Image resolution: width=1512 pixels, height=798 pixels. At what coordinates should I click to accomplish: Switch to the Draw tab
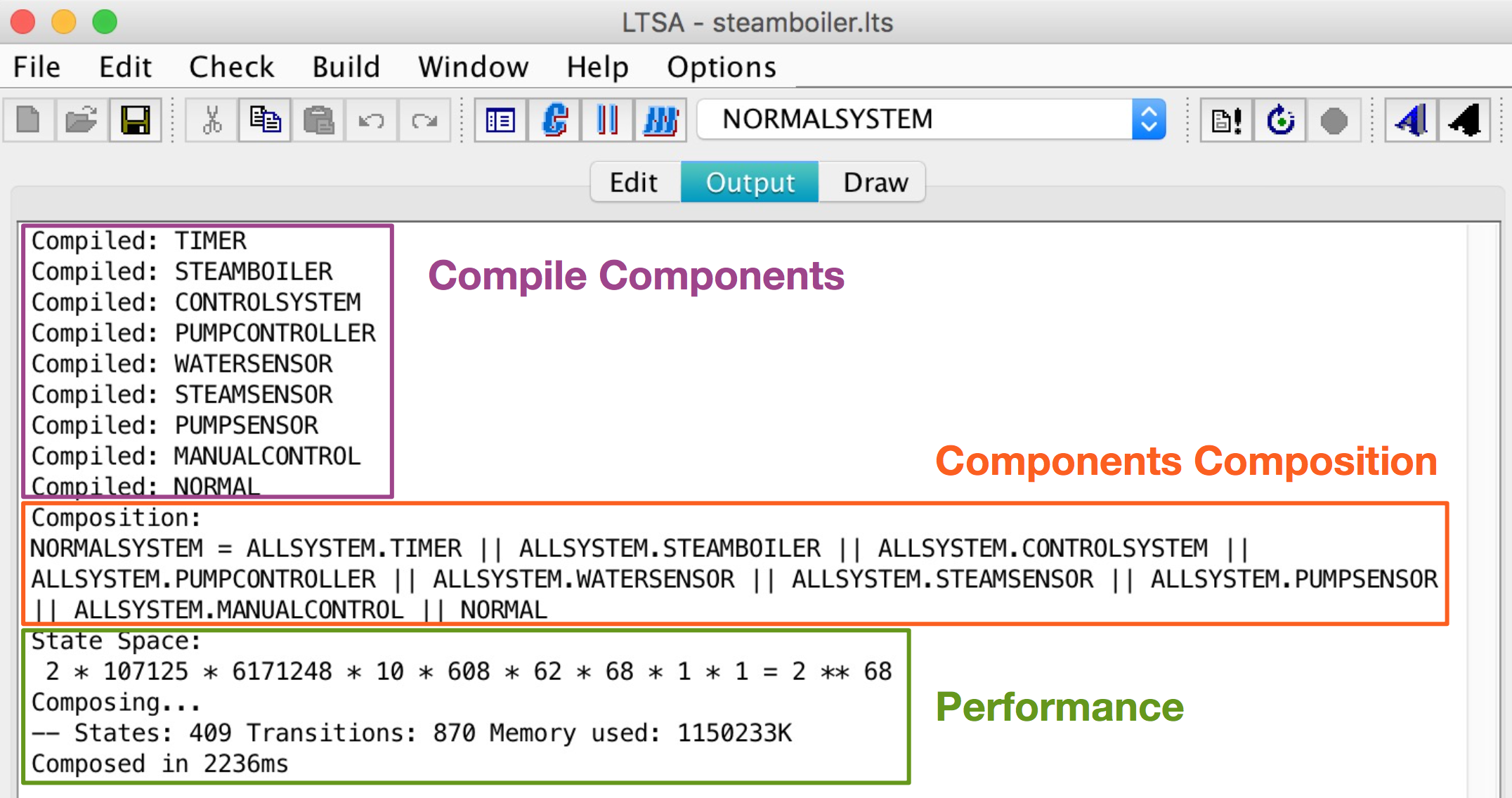coord(875,183)
